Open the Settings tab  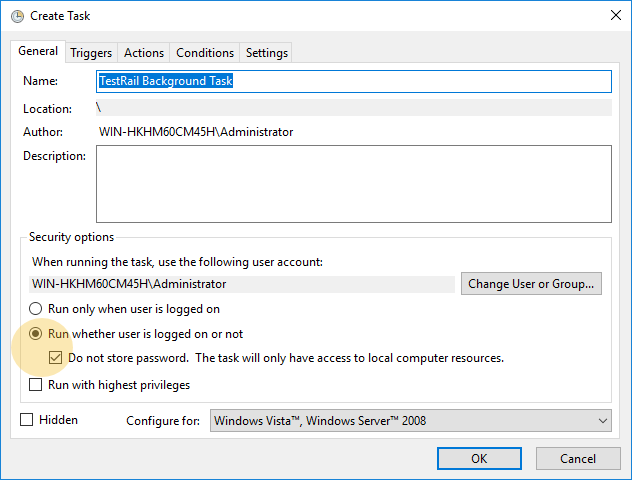(x=266, y=53)
